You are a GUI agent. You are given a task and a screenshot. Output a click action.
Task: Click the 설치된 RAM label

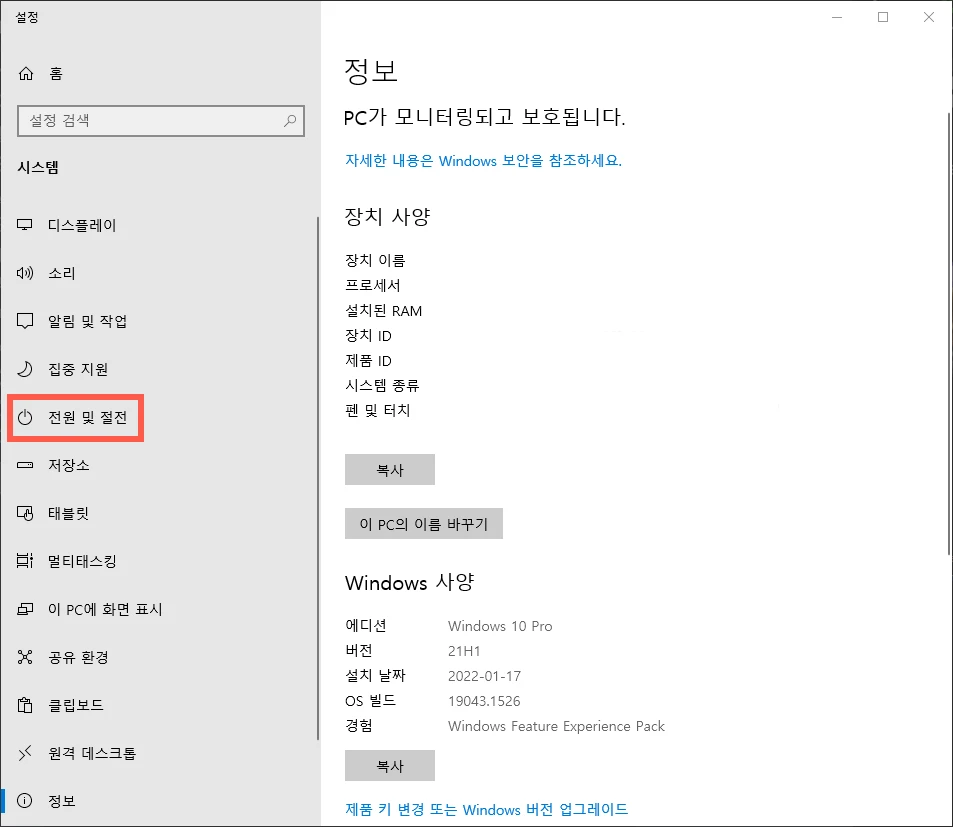pos(384,311)
